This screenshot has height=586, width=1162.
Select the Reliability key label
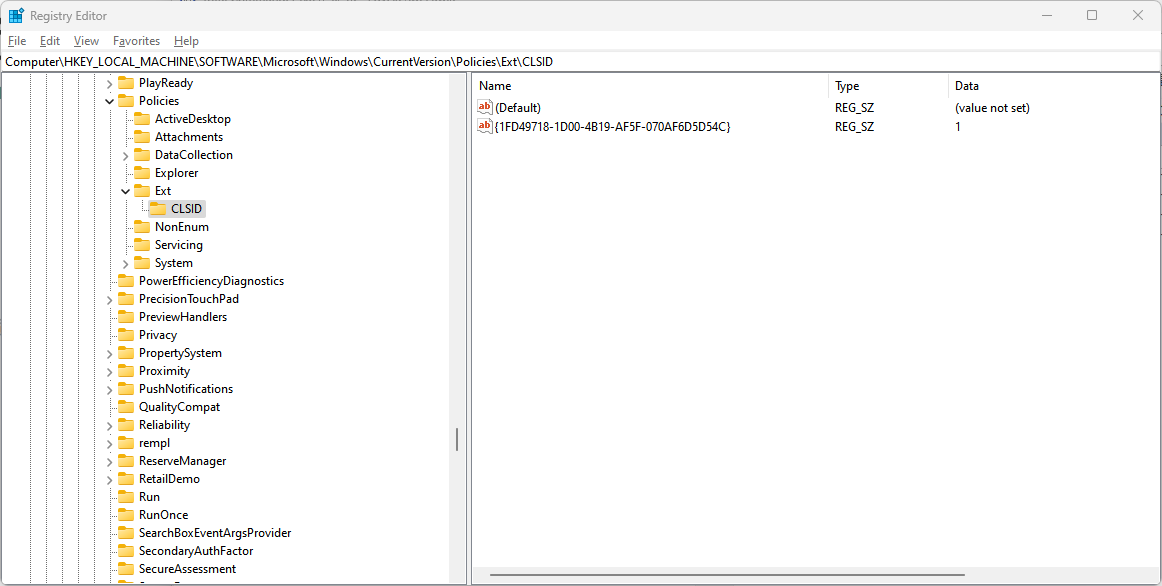[x=165, y=425]
